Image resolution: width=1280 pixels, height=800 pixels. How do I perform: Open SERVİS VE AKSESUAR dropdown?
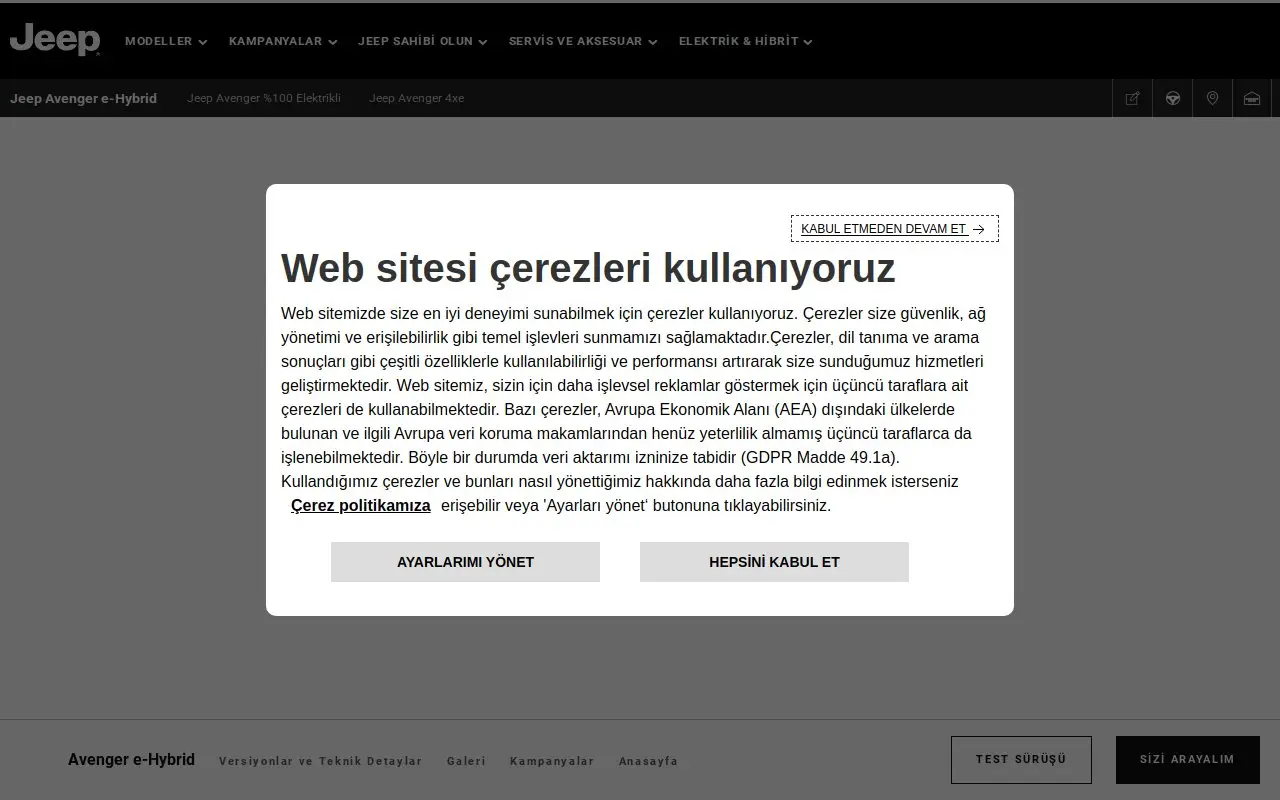[x=583, y=41]
